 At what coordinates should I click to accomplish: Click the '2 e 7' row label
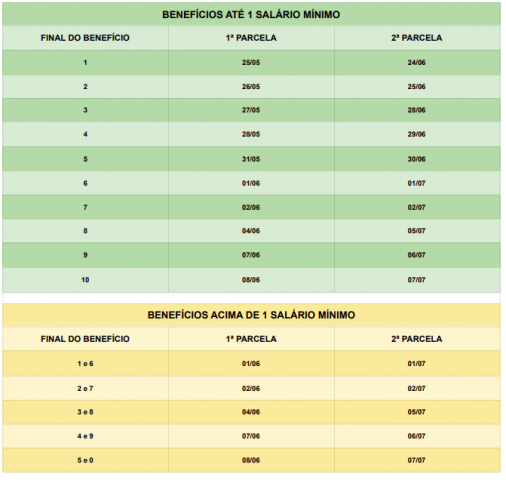(x=85, y=389)
